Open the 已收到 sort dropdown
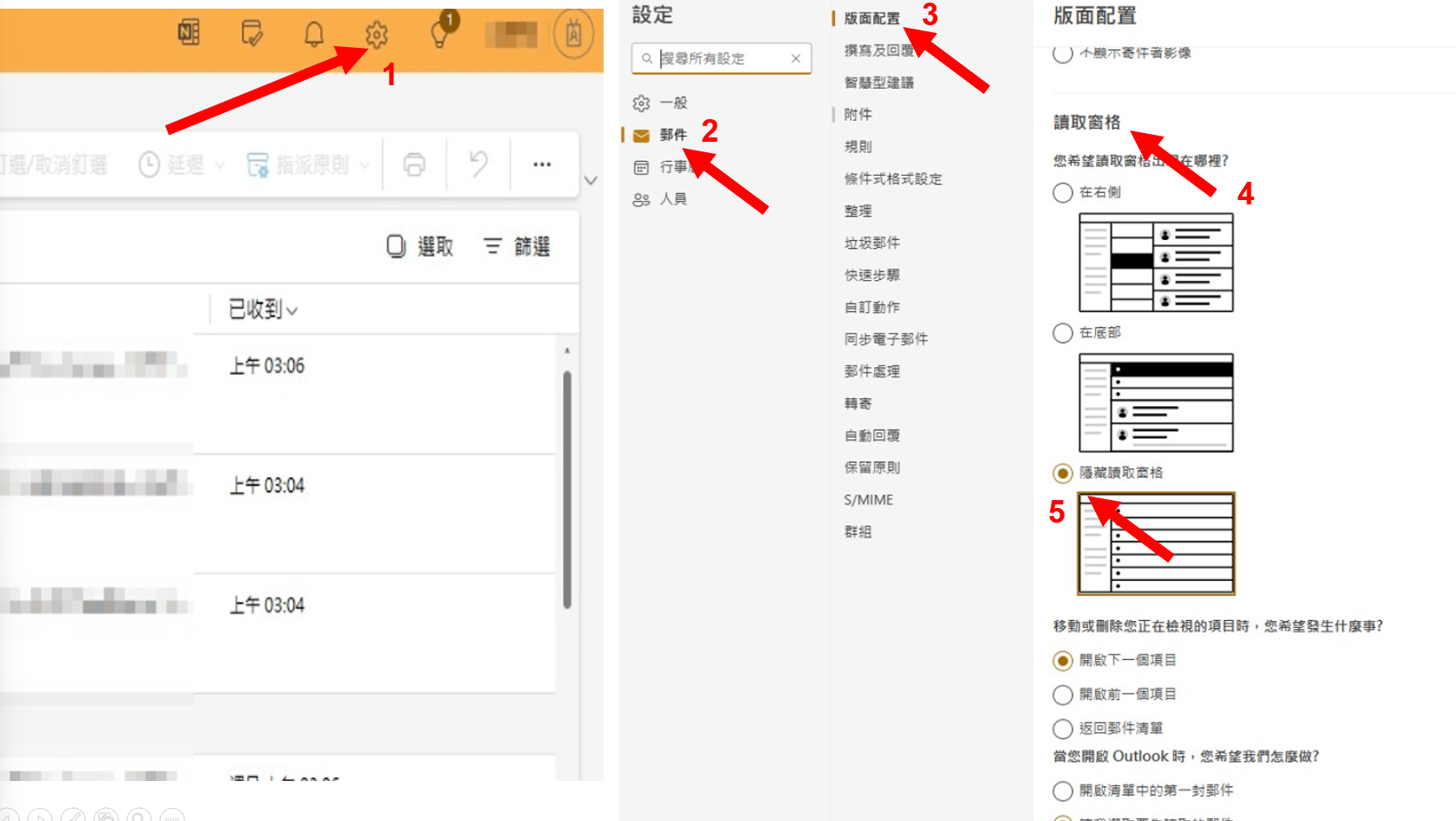 click(x=263, y=310)
